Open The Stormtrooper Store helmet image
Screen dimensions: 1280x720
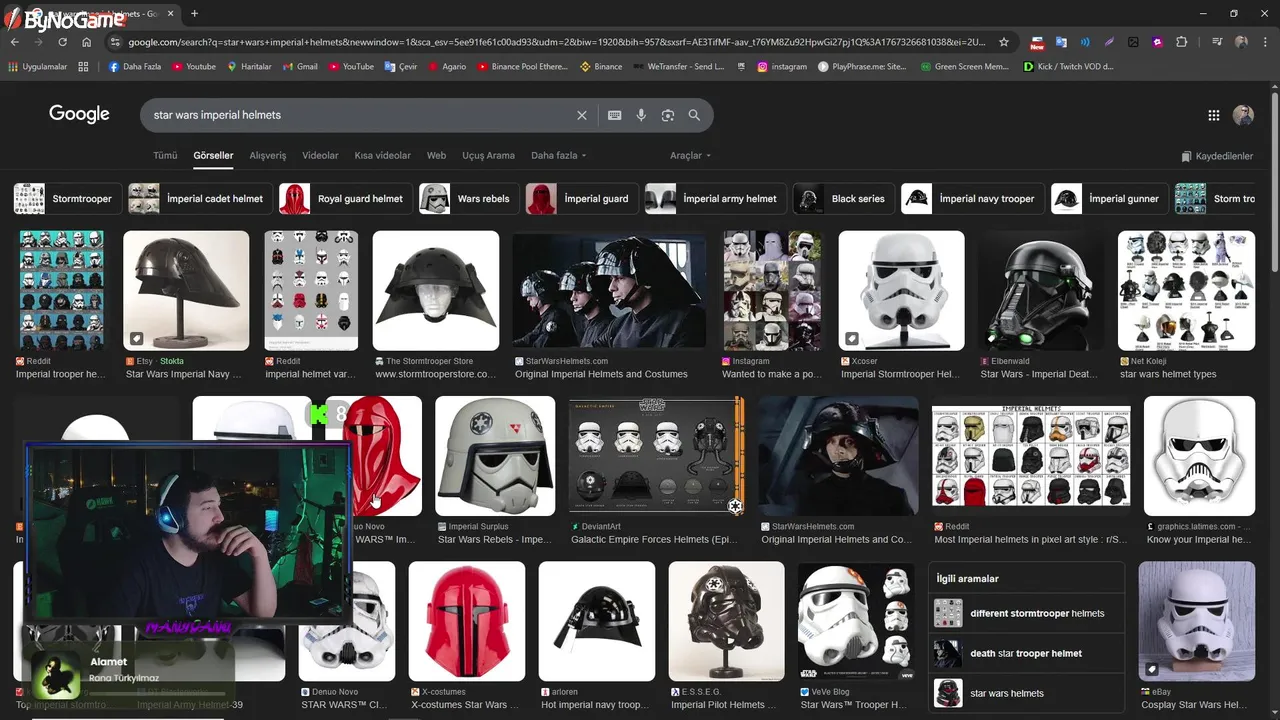pyautogui.click(x=436, y=291)
